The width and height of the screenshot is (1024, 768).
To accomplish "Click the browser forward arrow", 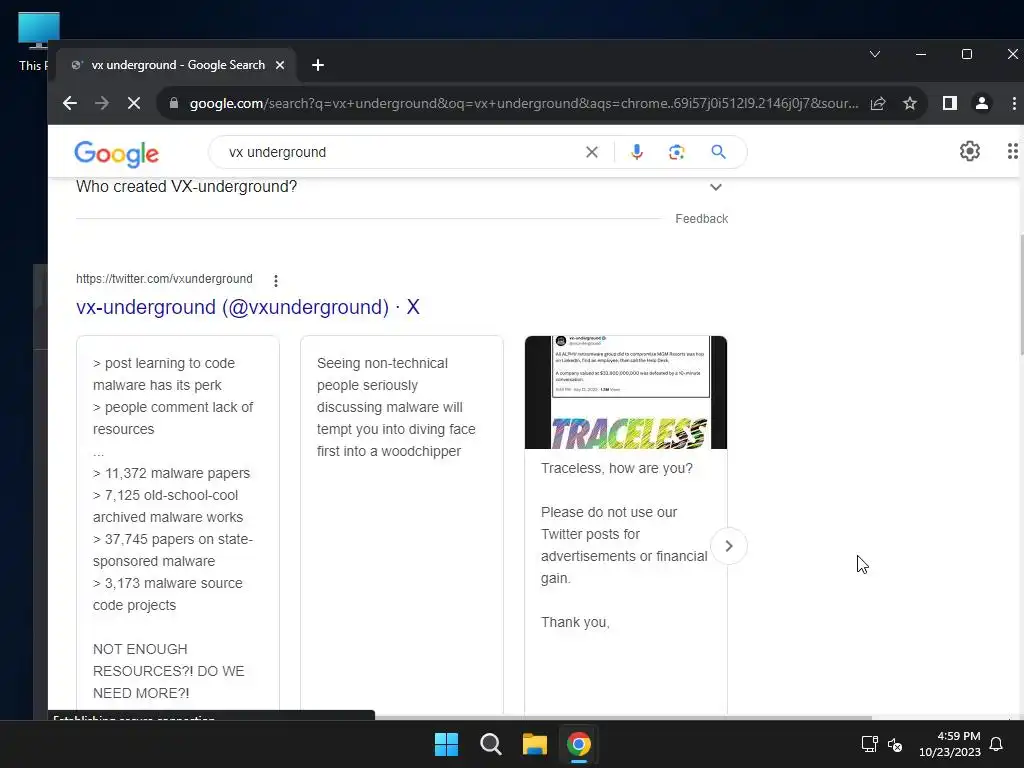I will pos(101,103).
